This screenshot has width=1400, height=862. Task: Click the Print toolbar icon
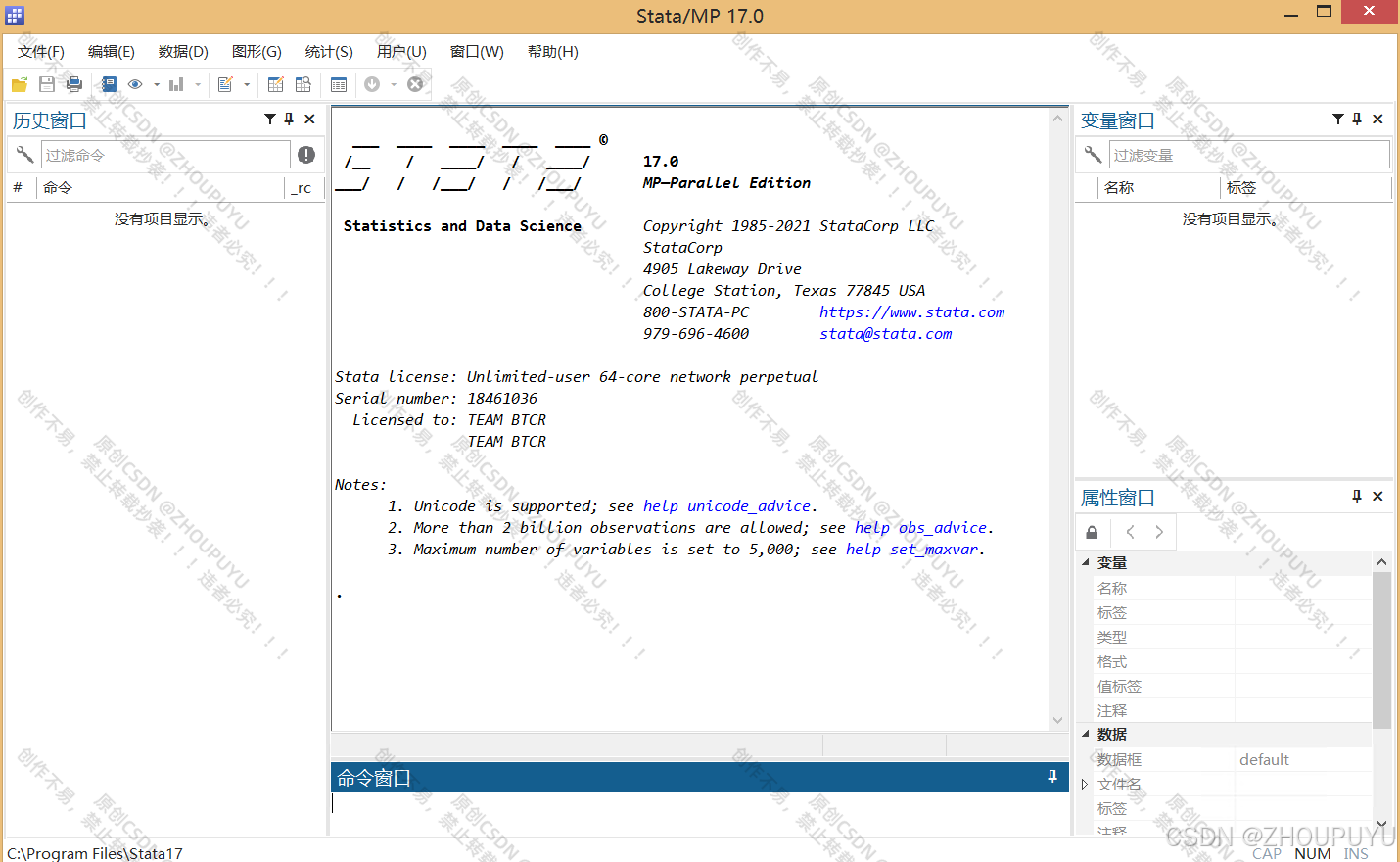[x=74, y=84]
